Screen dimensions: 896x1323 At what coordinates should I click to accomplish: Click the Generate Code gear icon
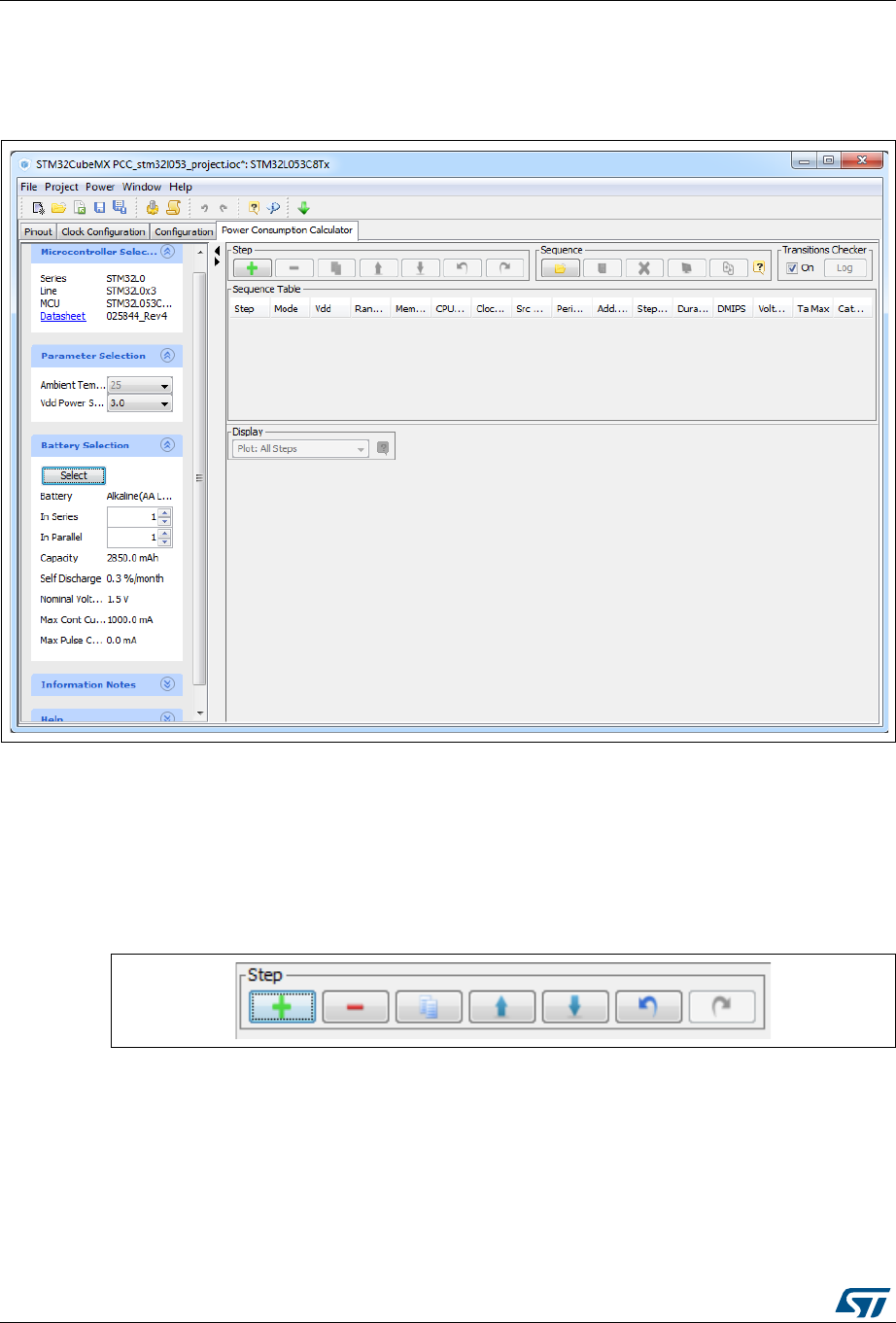click(153, 207)
